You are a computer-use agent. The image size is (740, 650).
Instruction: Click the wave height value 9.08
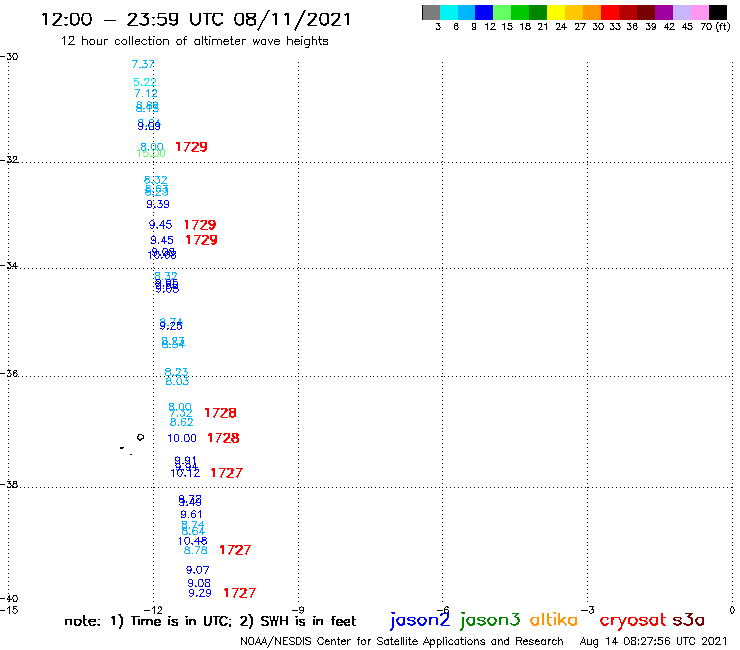coord(199,583)
